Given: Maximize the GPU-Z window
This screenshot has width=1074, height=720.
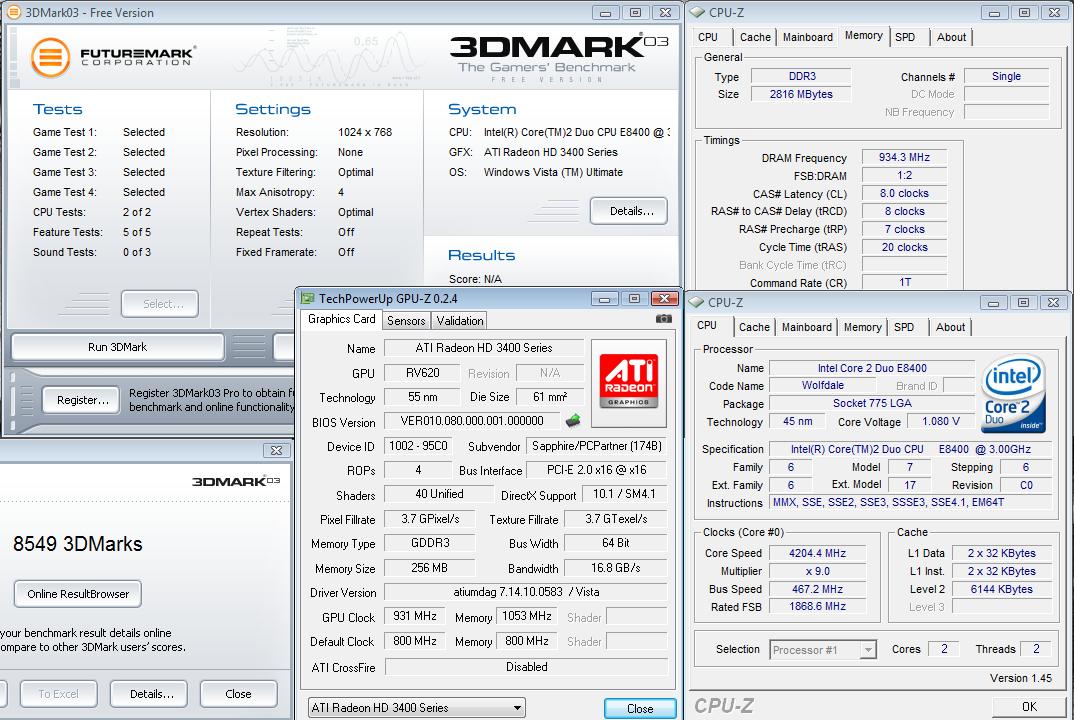Looking at the screenshot, I should 634,299.
